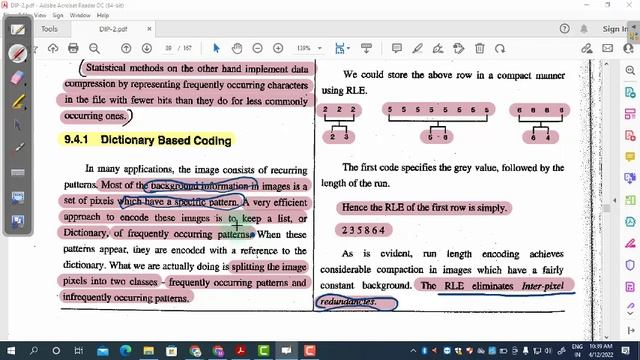Image resolution: width=640 pixels, height=360 pixels.
Task: Open notifications bell icon
Action: click(x=584, y=29)
